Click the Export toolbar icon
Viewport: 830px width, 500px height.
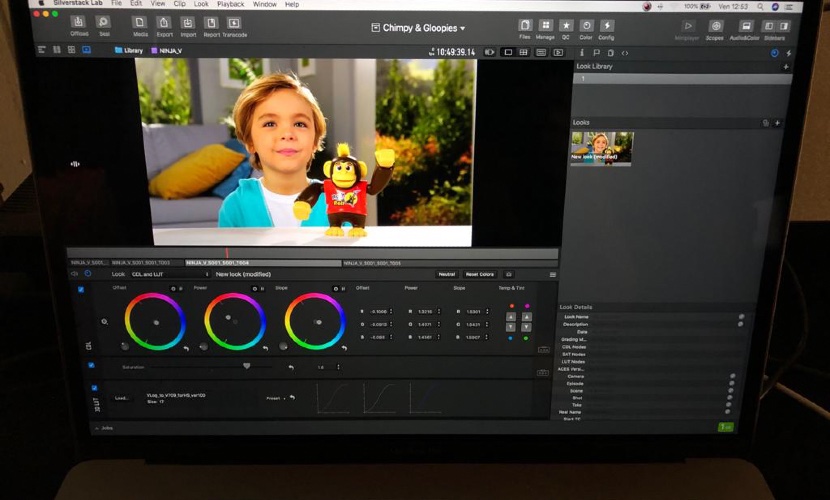163,24
